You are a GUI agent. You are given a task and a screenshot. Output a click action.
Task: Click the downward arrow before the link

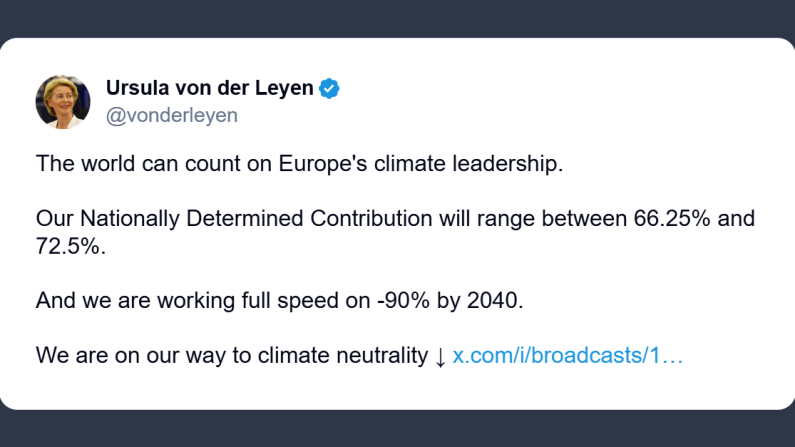(x=440, y=356)
